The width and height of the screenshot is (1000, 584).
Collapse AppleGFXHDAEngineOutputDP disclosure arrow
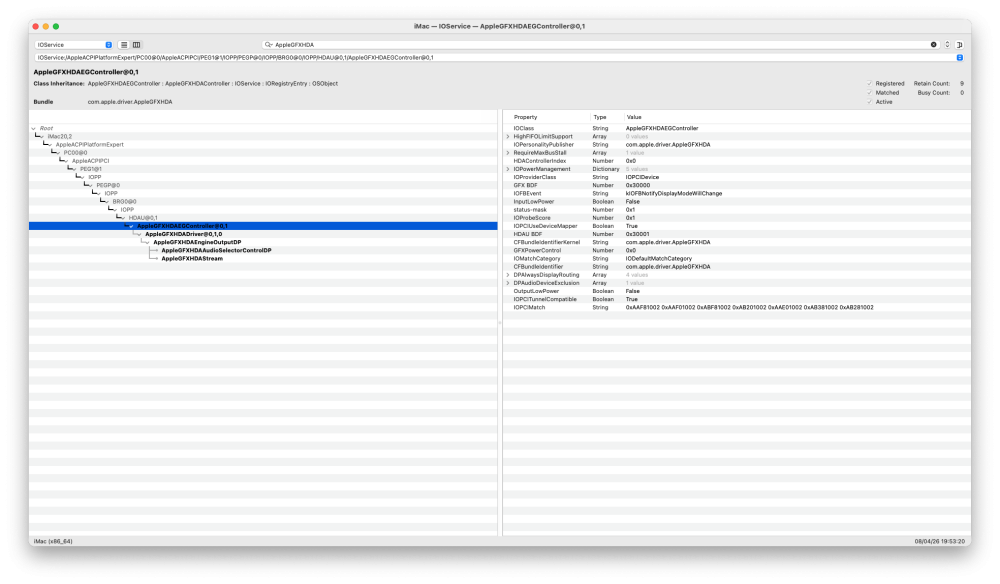[x=148, y=242]
